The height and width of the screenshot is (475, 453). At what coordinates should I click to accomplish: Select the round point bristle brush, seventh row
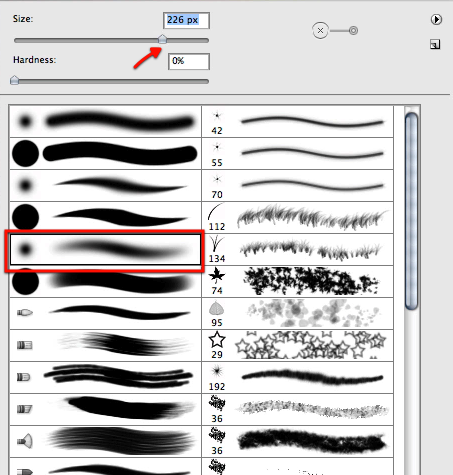tap(105, 313)
